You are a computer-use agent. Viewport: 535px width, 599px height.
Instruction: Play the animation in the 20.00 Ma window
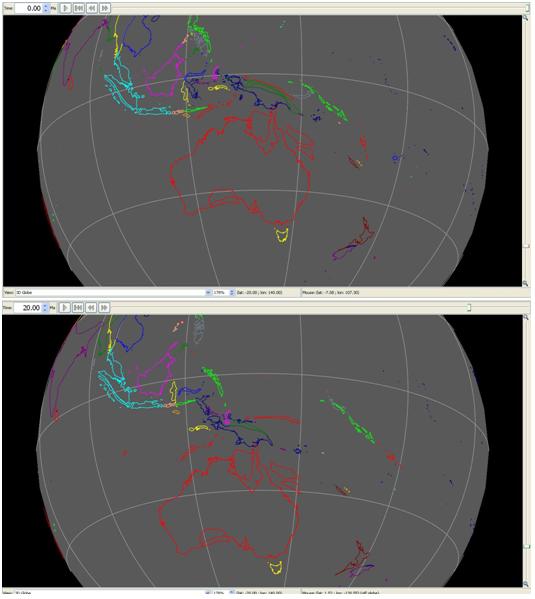[65, 308]
